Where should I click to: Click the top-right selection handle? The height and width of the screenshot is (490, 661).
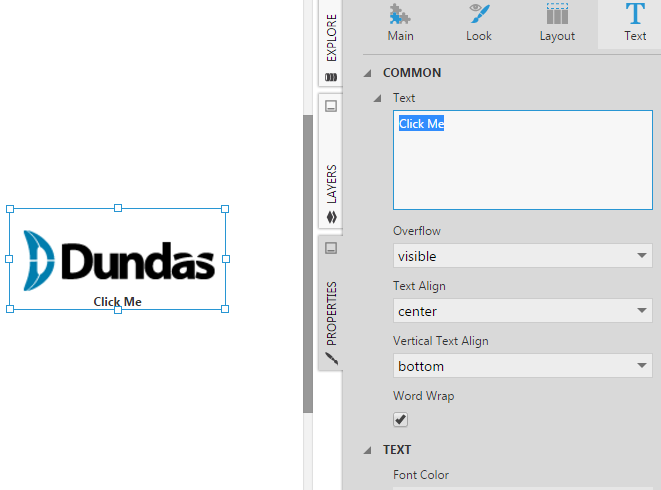225,209
